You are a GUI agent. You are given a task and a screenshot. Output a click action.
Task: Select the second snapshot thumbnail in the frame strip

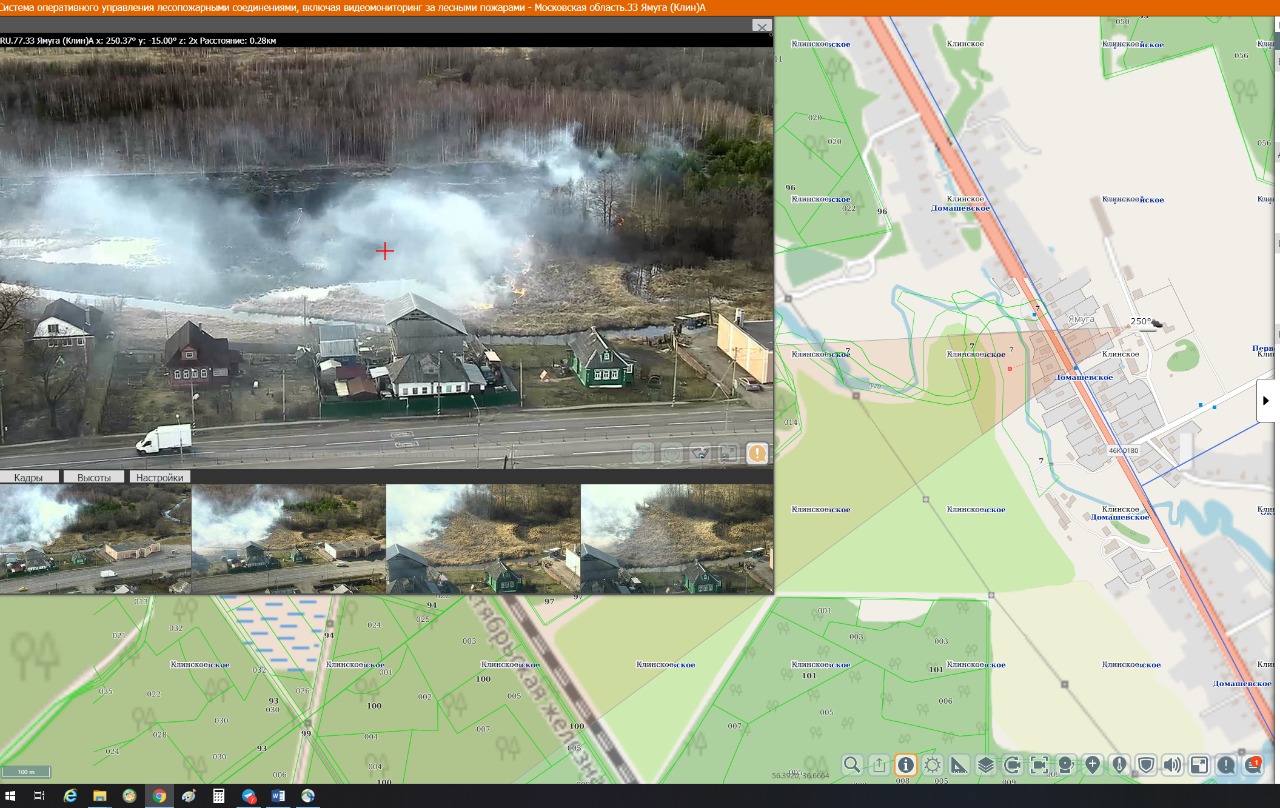pos(288,539)
